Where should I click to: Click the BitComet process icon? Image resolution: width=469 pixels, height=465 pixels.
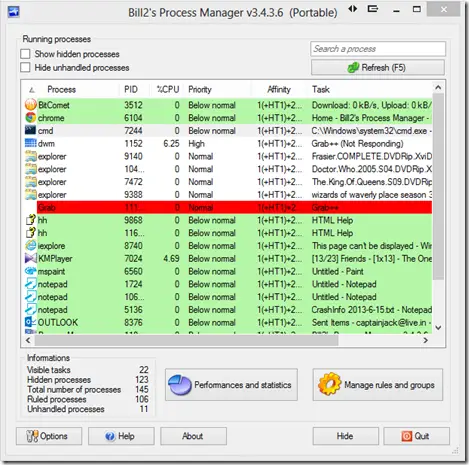coord(31,105)
